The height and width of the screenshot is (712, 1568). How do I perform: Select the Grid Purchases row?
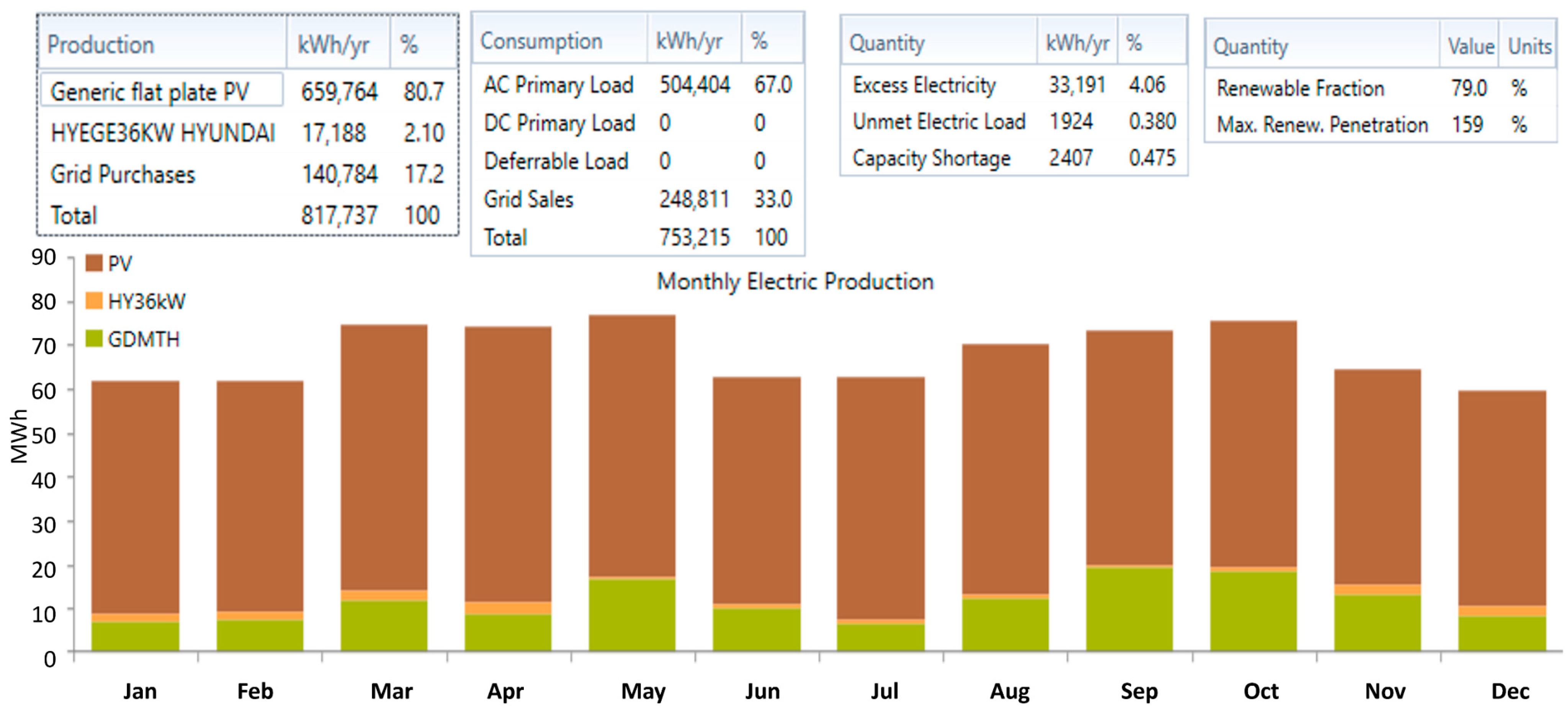[123, 175]
